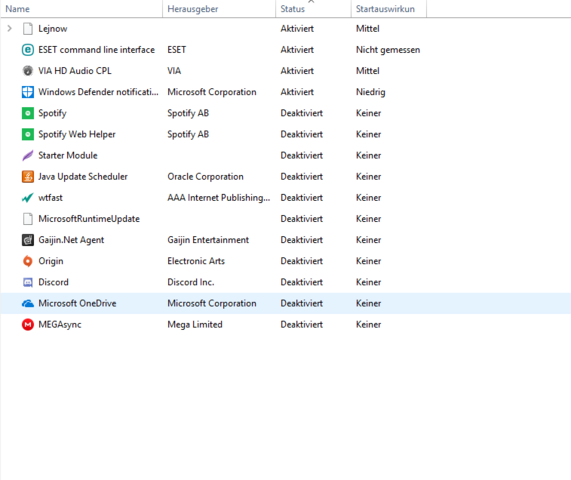Click Spotify AB publisher in Spotify Web Helper row
This screenshot has width=571, height=480.
point(188,134)
